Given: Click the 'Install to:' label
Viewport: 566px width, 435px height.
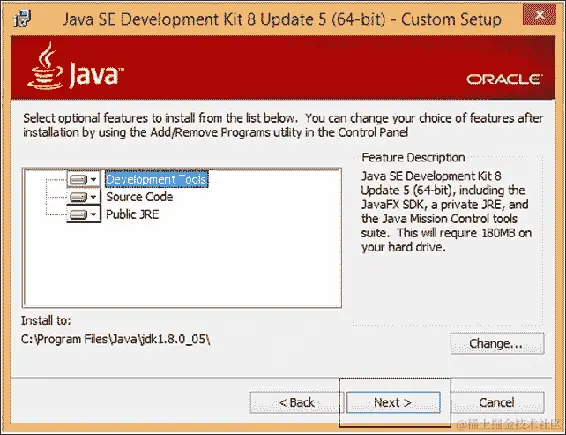Looking at the screenshot, I should 46,321.
